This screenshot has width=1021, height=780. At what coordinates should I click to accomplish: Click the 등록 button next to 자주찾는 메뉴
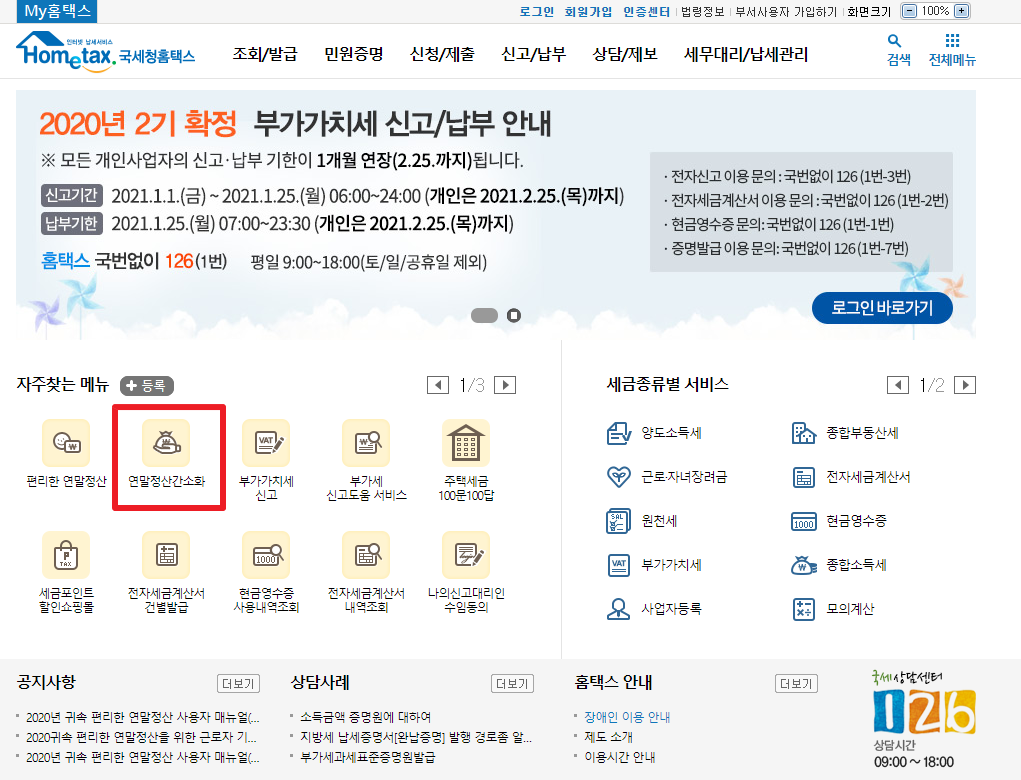147,385
